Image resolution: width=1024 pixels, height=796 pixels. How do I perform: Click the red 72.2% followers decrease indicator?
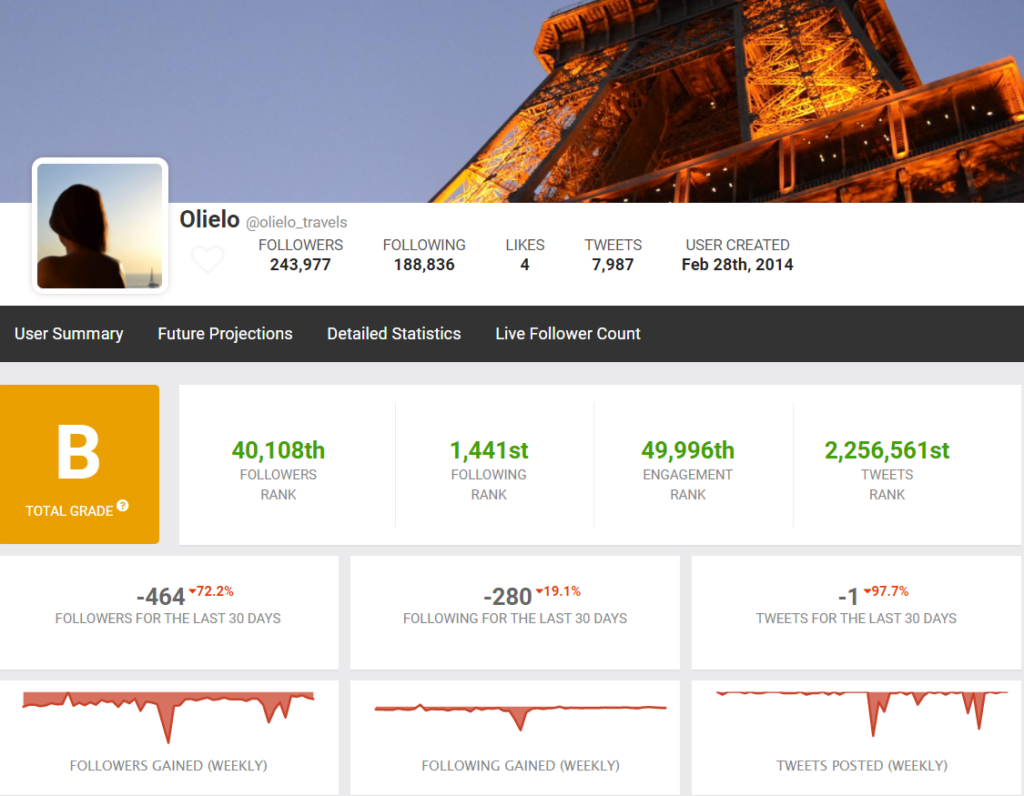click(x=212, y=591)
